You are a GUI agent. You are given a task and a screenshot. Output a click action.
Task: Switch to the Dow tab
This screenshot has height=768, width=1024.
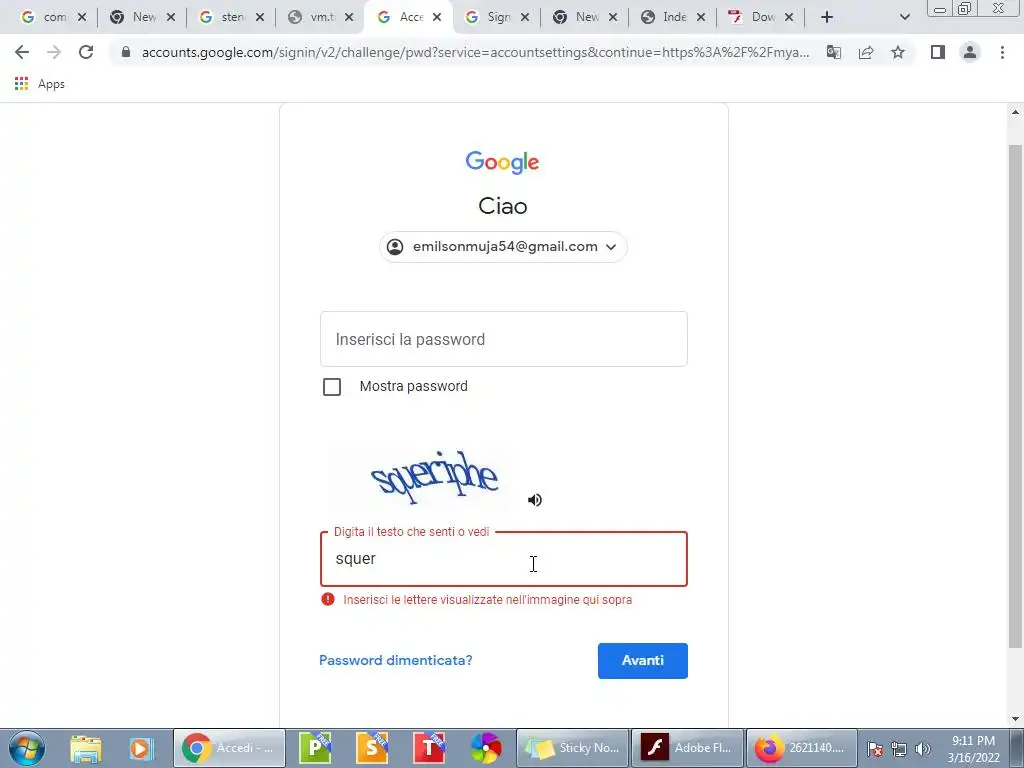pyautogui.click(x=761, y=17)
